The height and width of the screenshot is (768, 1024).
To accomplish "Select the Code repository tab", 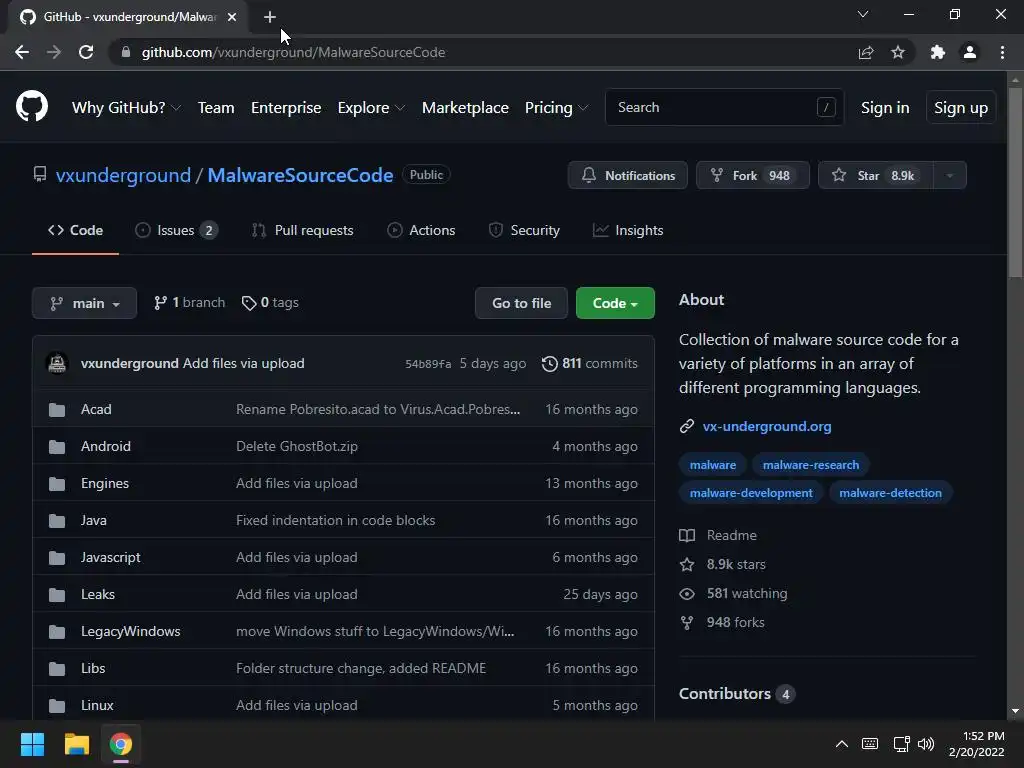I will click(75, 231).
